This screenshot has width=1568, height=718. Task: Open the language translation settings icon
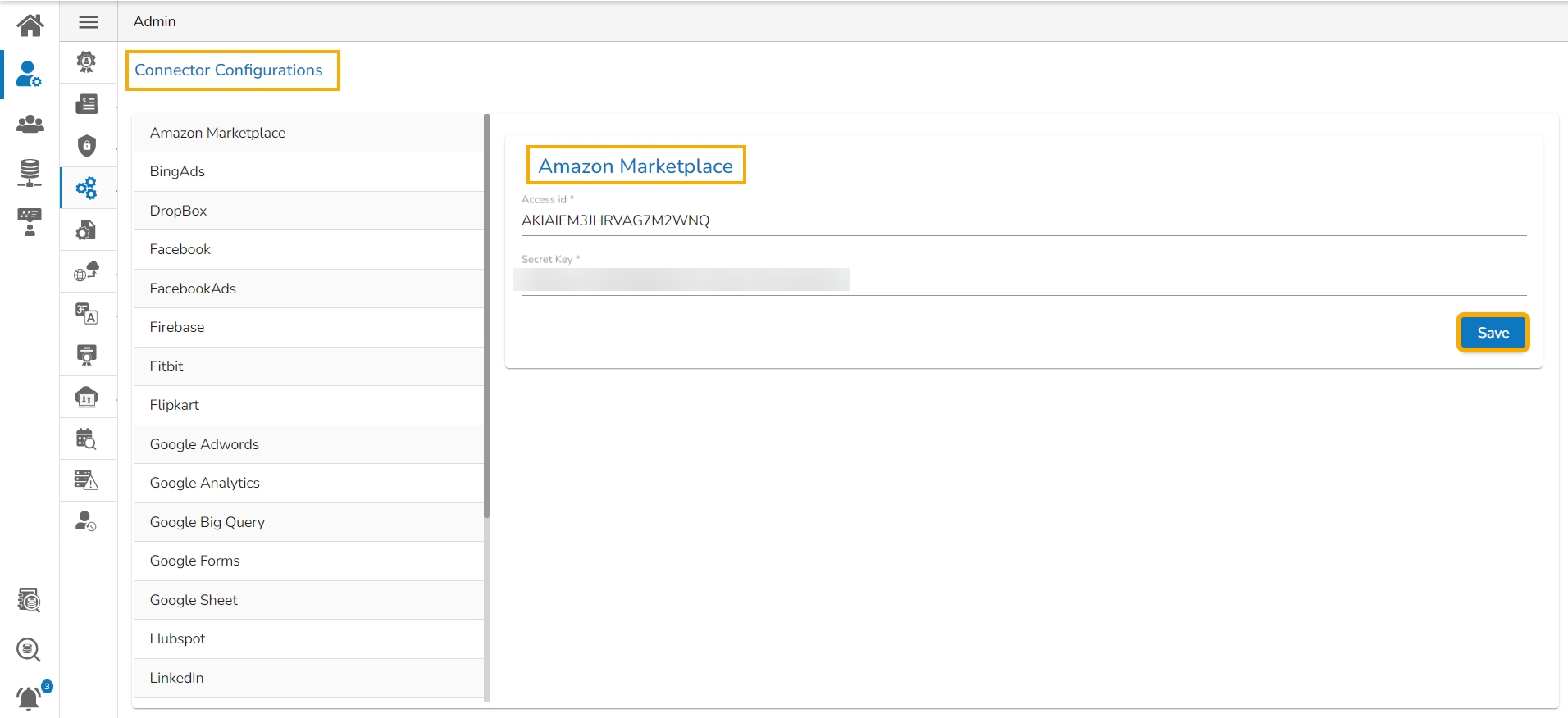click(x=87, y=313)
